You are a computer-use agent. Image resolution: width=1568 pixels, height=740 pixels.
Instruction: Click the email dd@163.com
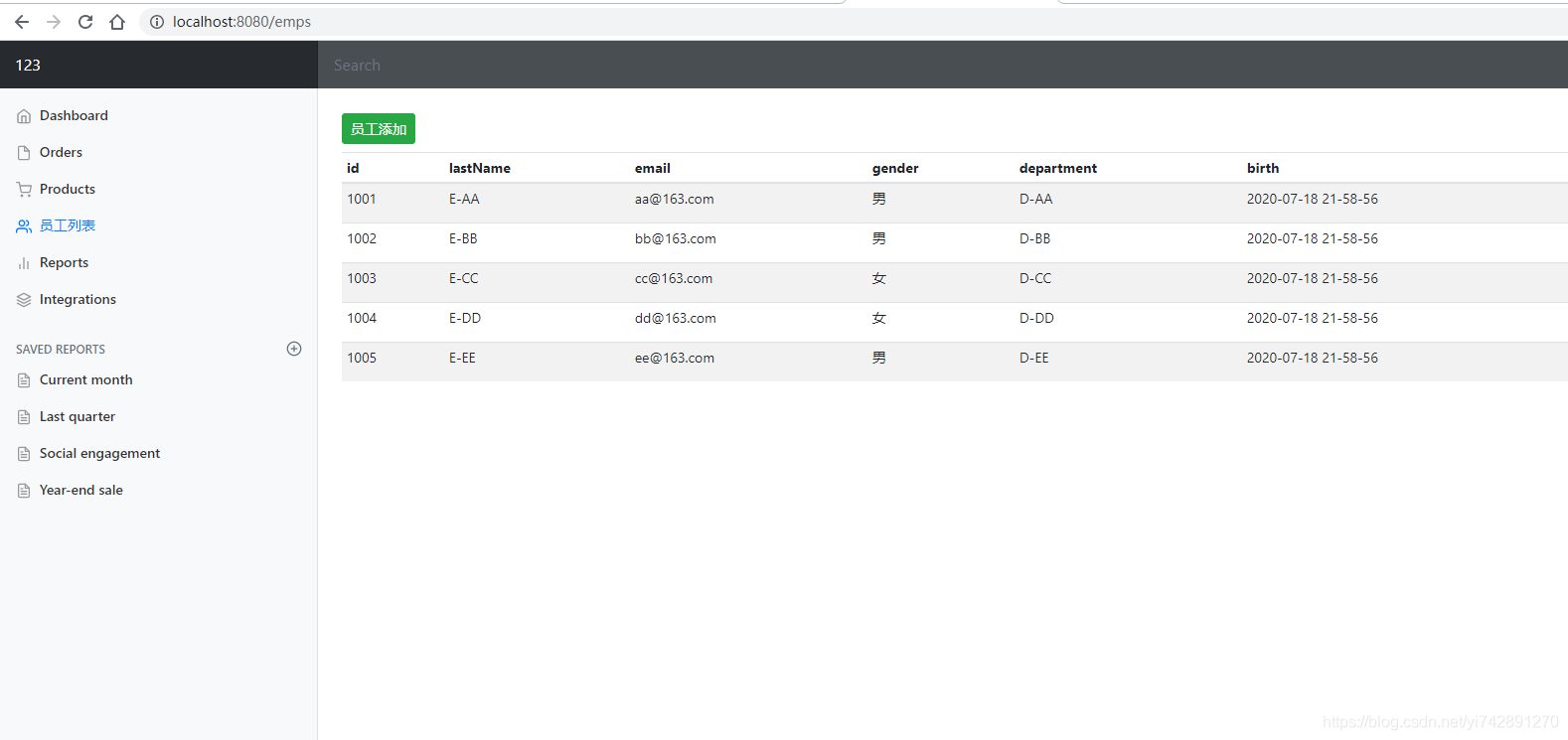676,318
